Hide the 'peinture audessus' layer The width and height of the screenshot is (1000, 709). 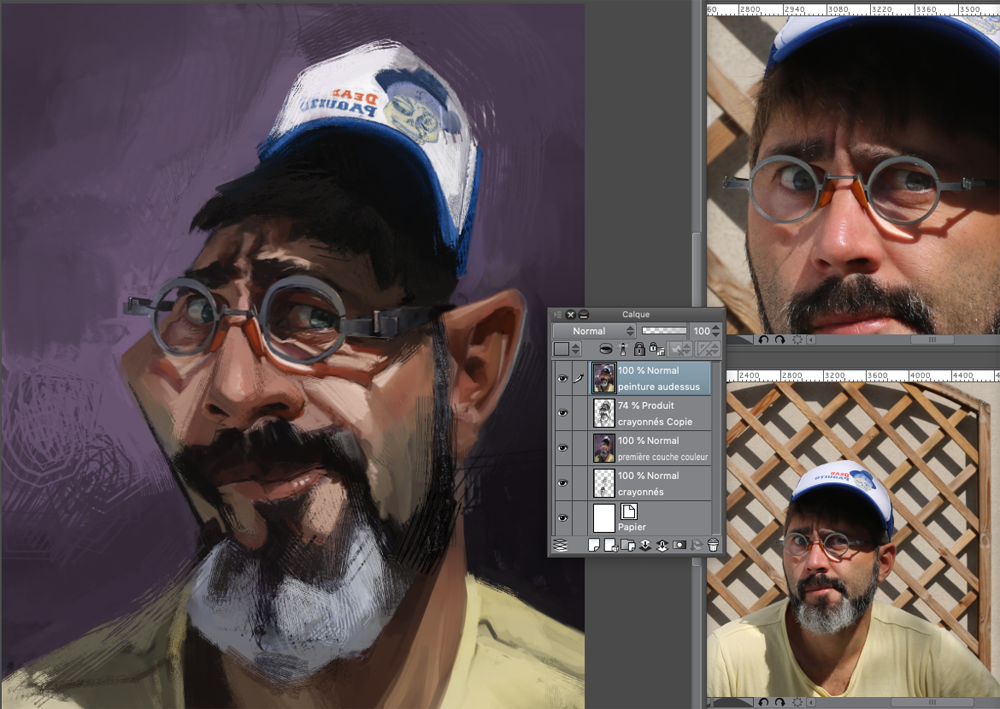coord(560,378)
